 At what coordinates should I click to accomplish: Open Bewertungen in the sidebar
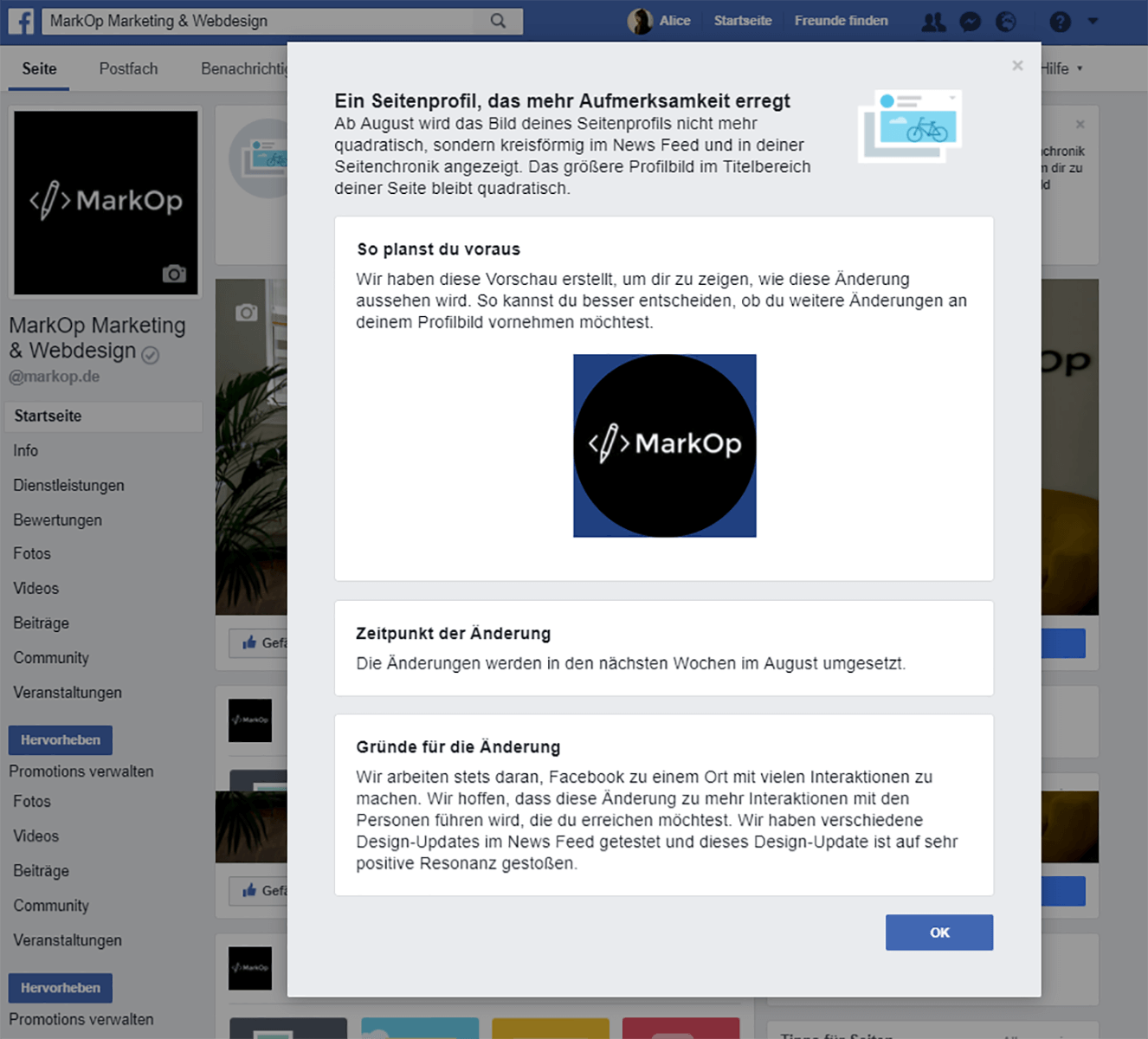click(58, 520)
